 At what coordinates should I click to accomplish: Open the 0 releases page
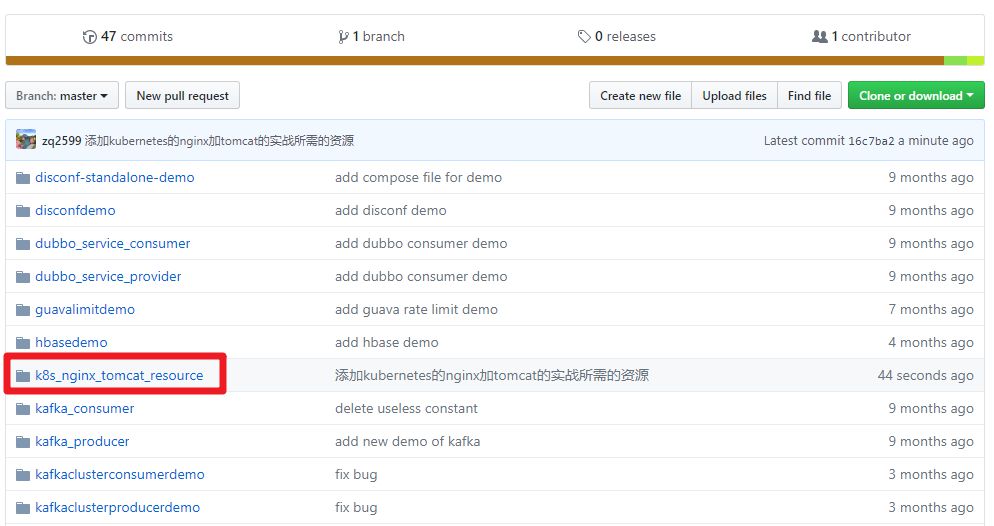click(x=617, y=37)
